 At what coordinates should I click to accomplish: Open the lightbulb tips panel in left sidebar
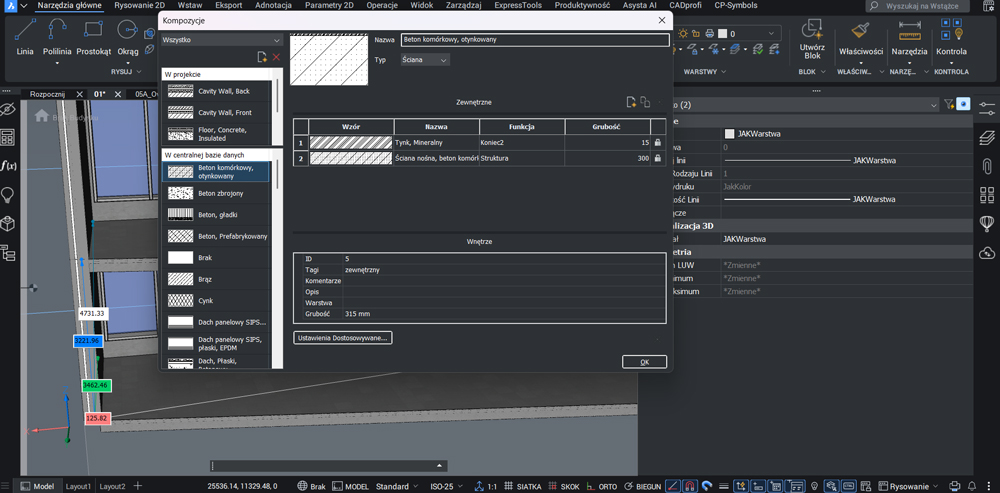pos(8,195)
